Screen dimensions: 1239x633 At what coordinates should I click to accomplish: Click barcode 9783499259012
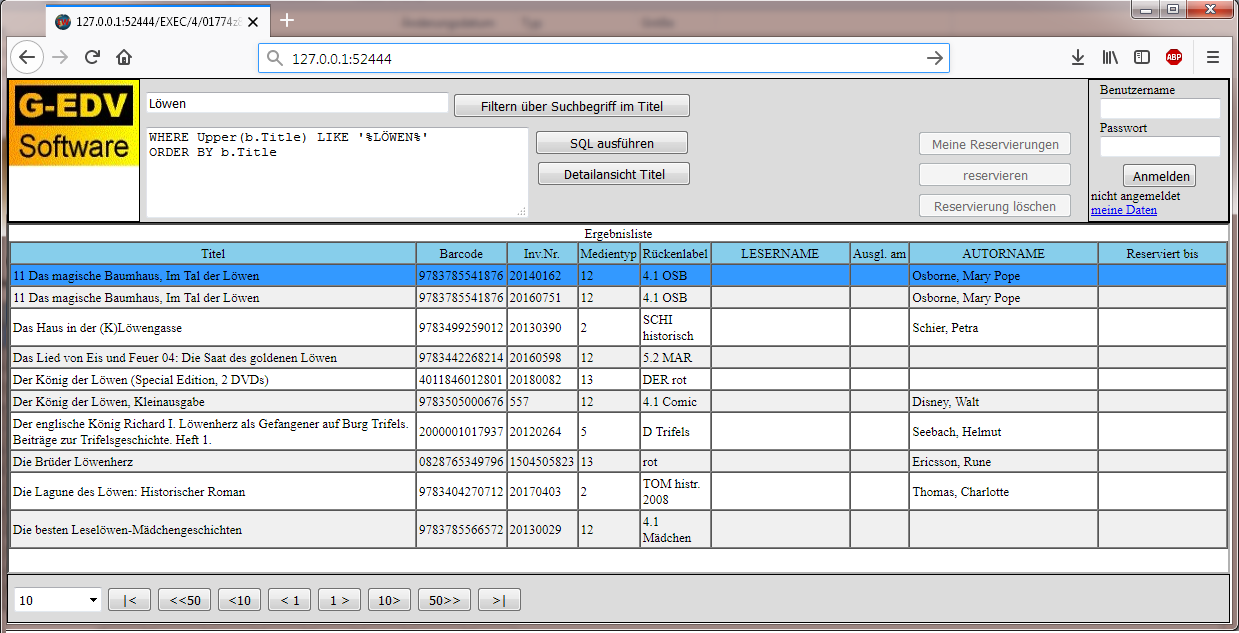pos(461,327)
